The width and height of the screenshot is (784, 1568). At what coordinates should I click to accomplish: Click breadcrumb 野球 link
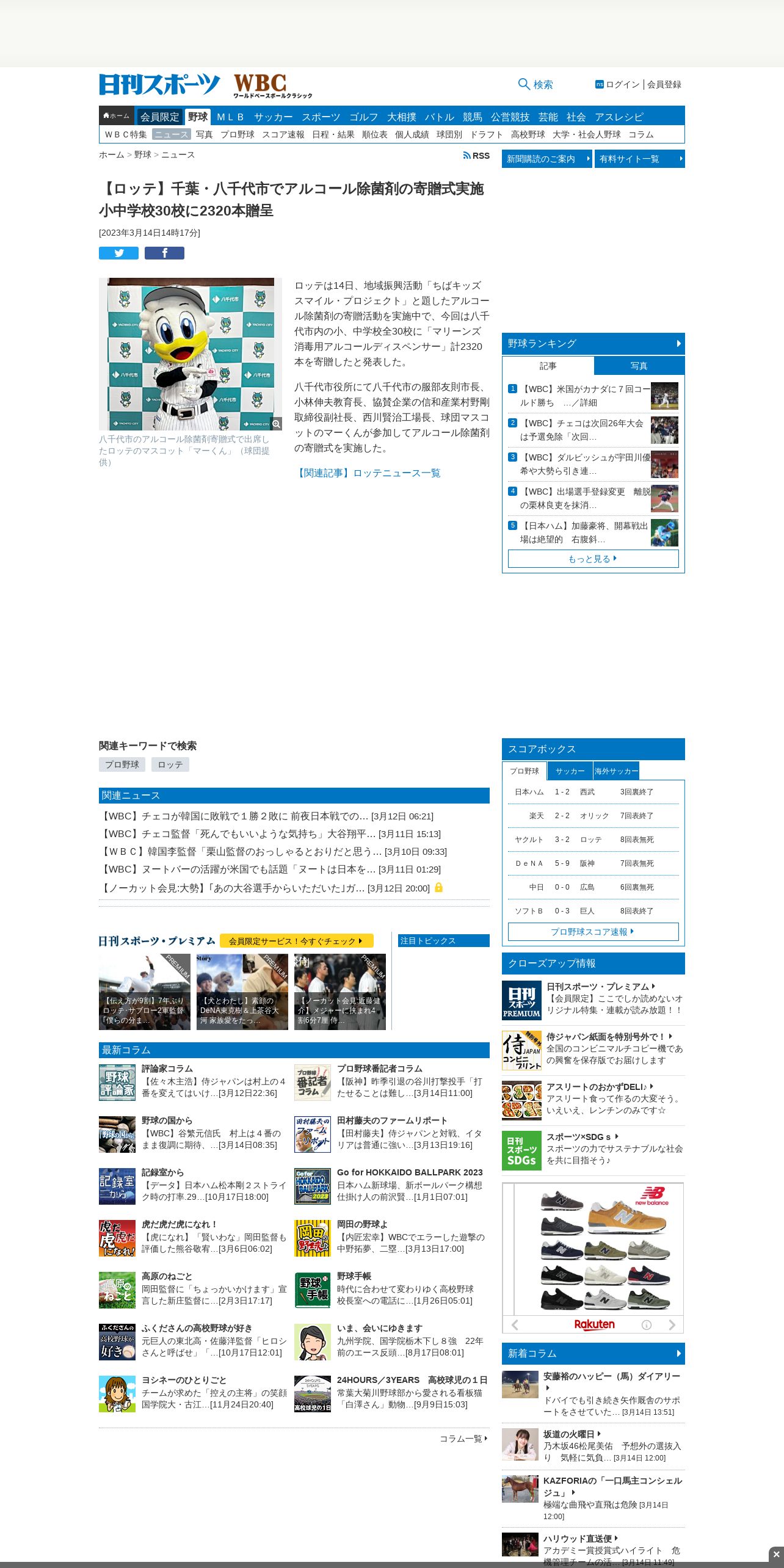point(143,155)
